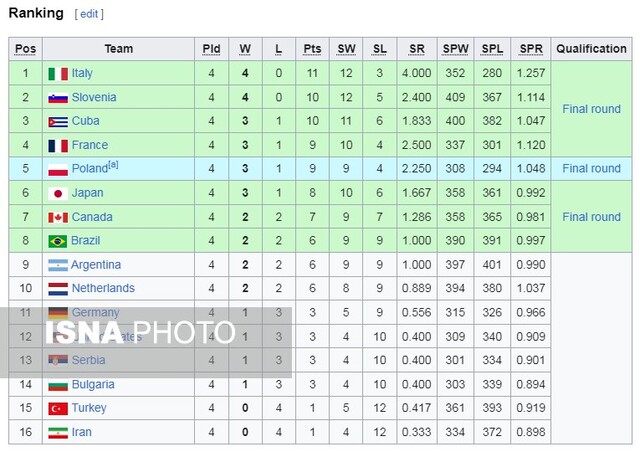Click the Slovenia flag icon

coord(57,97)
